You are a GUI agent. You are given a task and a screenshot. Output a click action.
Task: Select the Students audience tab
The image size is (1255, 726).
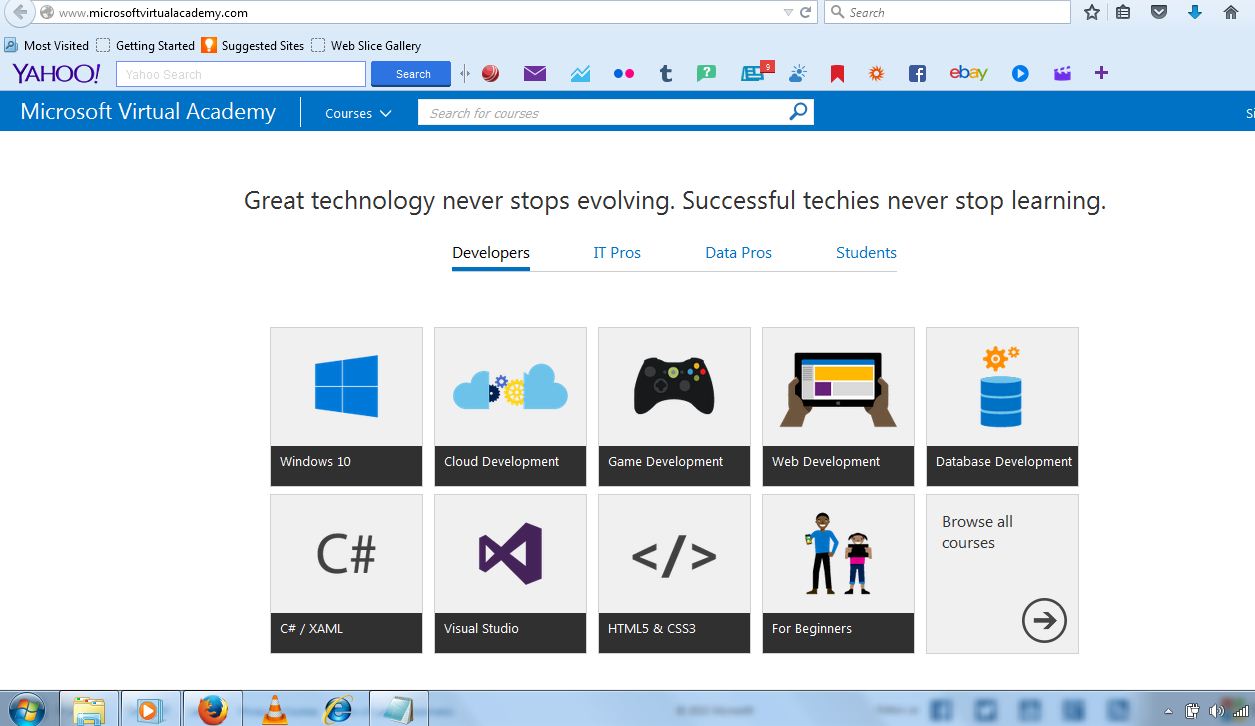(x=865, y=252)
